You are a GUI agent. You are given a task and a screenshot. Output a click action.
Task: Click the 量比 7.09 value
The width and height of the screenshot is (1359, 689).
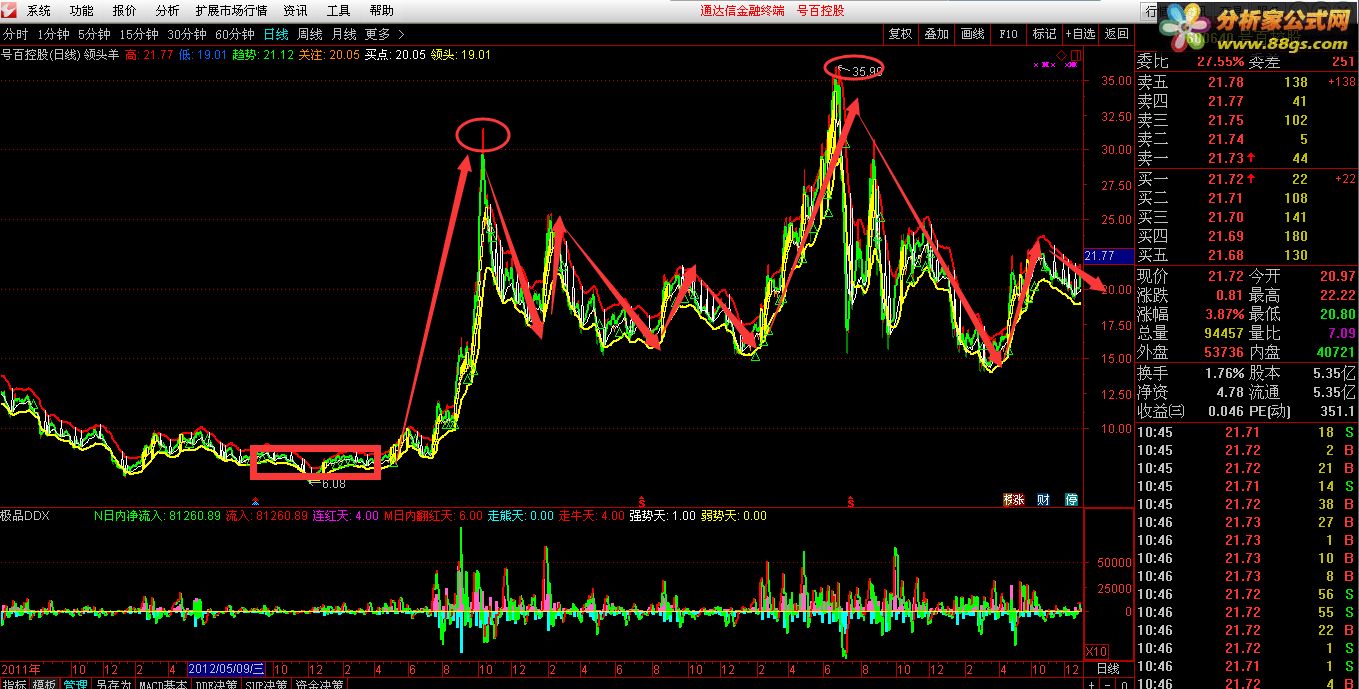(1342, 333)
